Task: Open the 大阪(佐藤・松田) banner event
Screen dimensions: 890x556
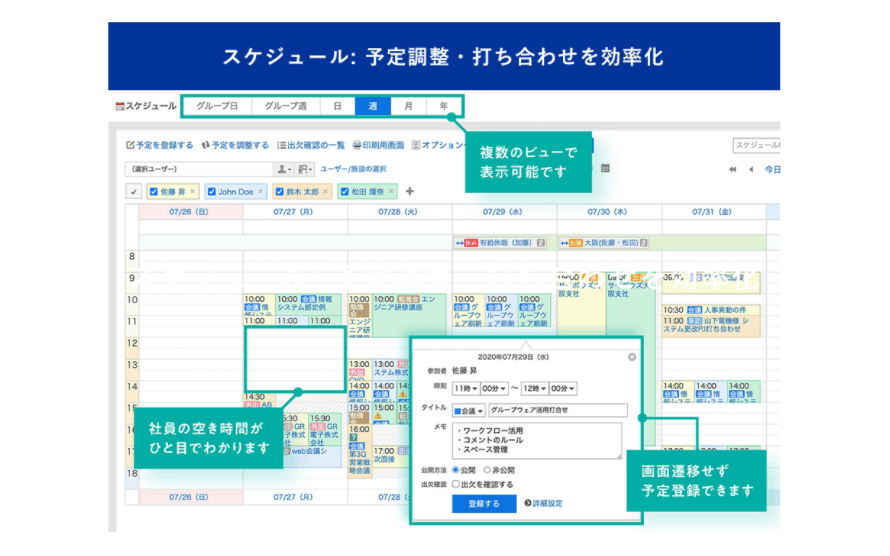Action: pos(604,243)
